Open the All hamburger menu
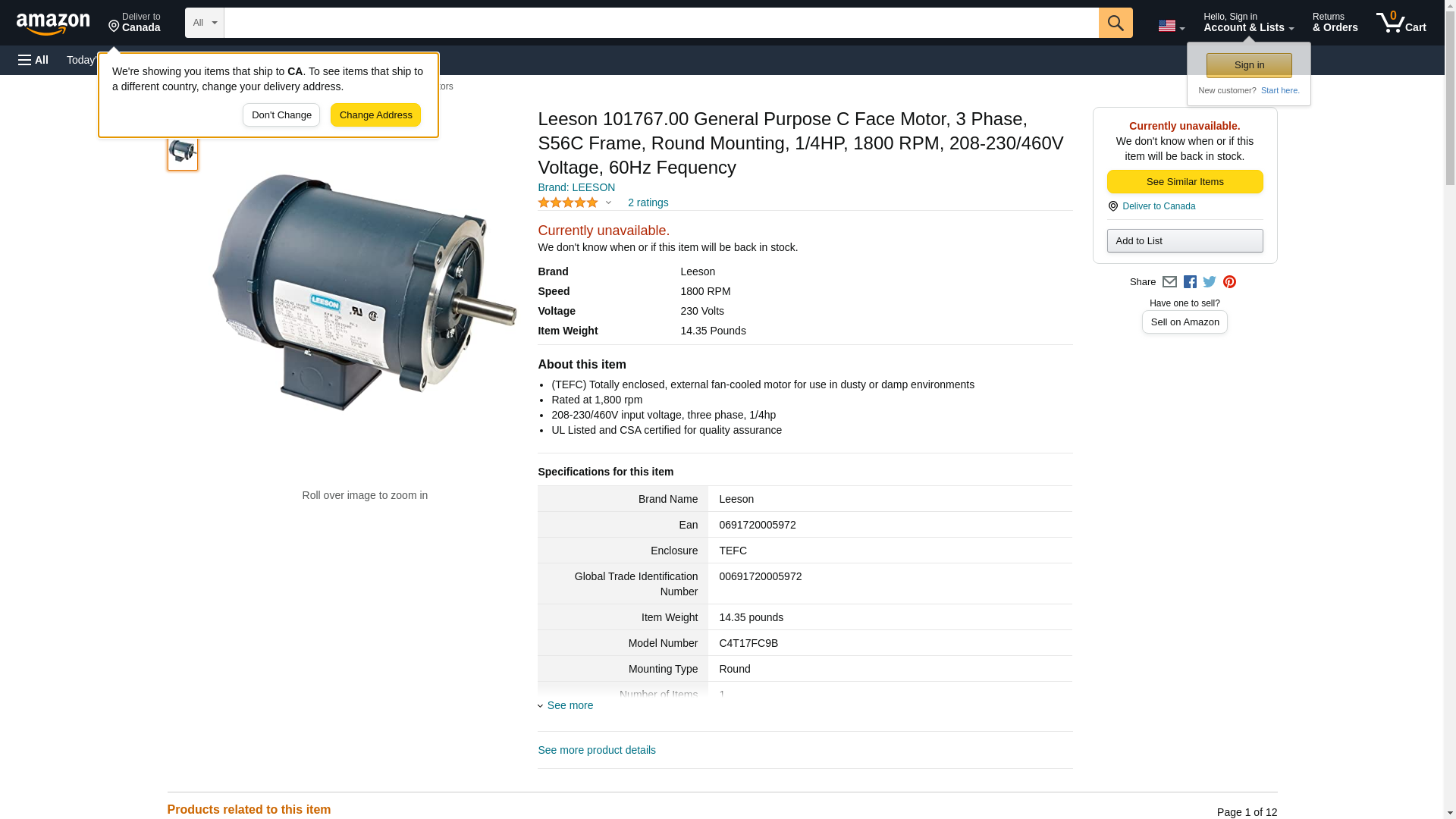 (x=33, y=60)
